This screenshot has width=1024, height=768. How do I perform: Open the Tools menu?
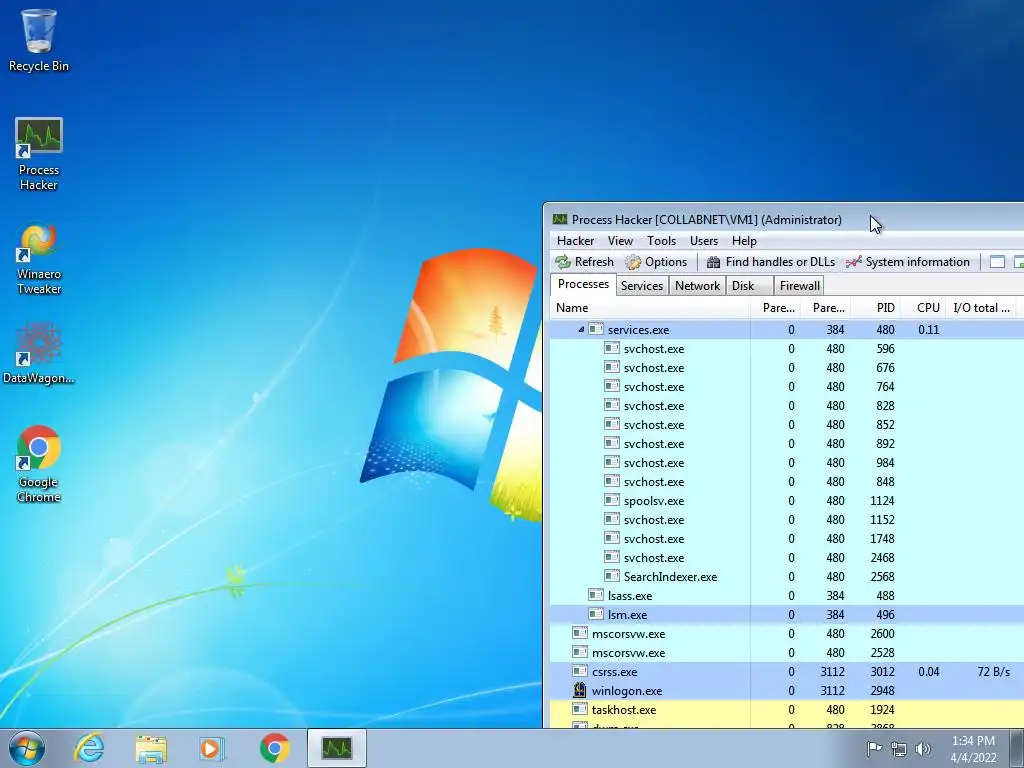click(x=662, y=241)
